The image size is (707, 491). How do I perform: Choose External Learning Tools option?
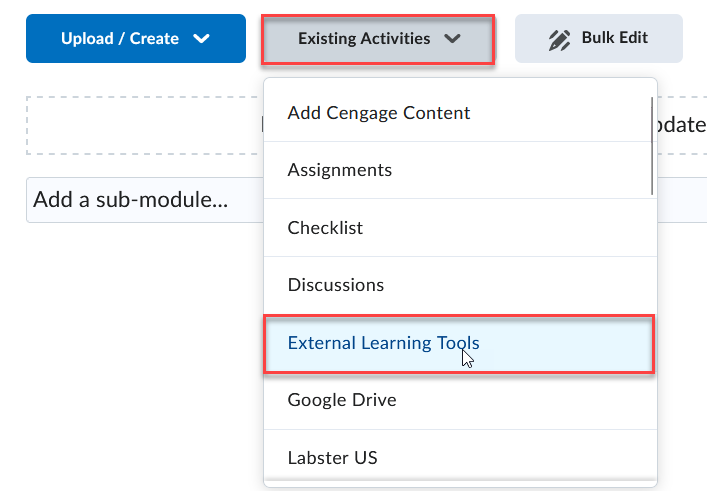(x=383, y=343)
